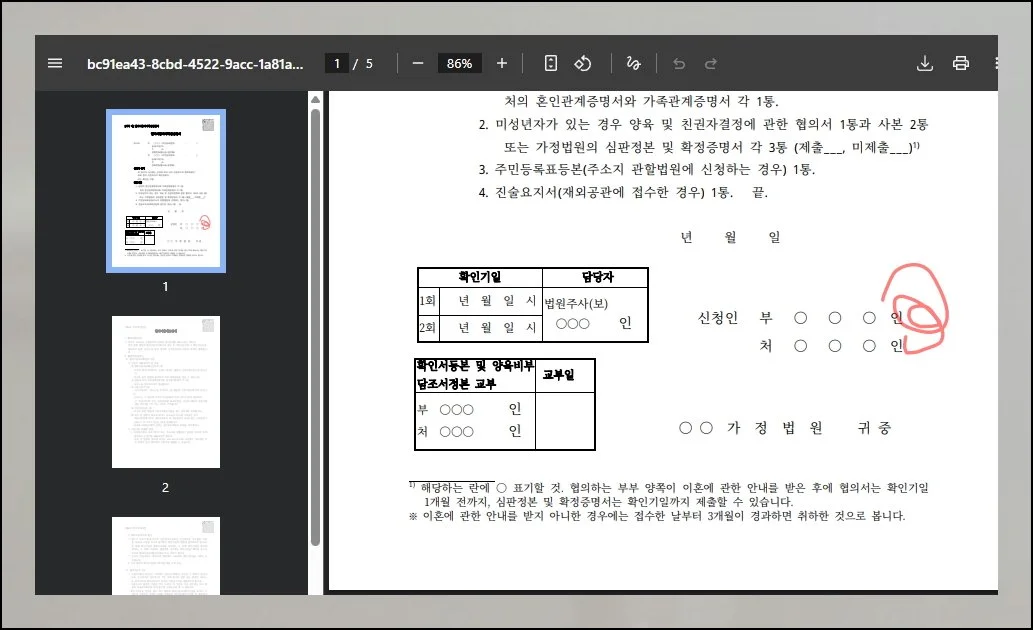Image resolution: width=1033 pixels, height=630 pixels.
Task: Click the PDF file name title
Action: tap(194, 63)
